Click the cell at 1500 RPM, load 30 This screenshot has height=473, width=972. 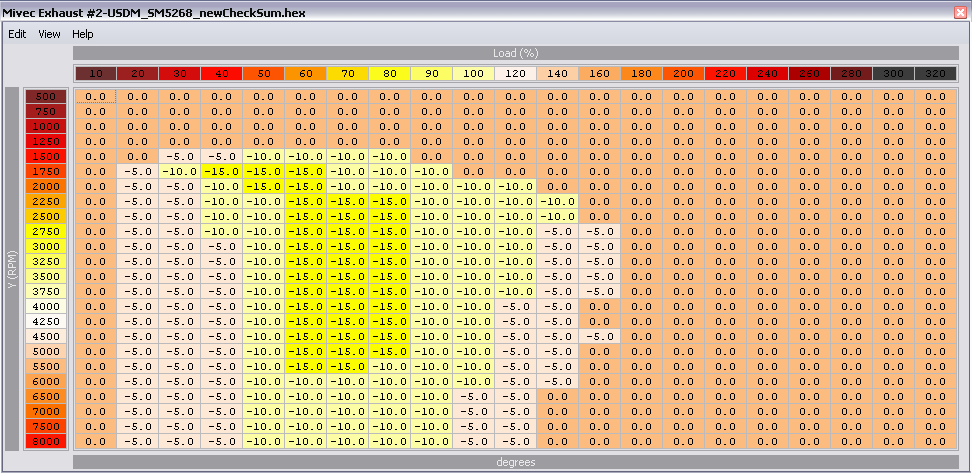pyautogui.click(x=179, y=156)
